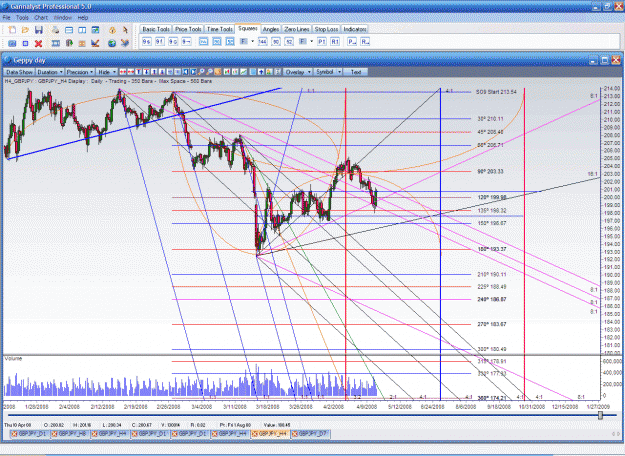Select the 9s square tool
This screenshot has height=456, width=625.
coord(147,41)
